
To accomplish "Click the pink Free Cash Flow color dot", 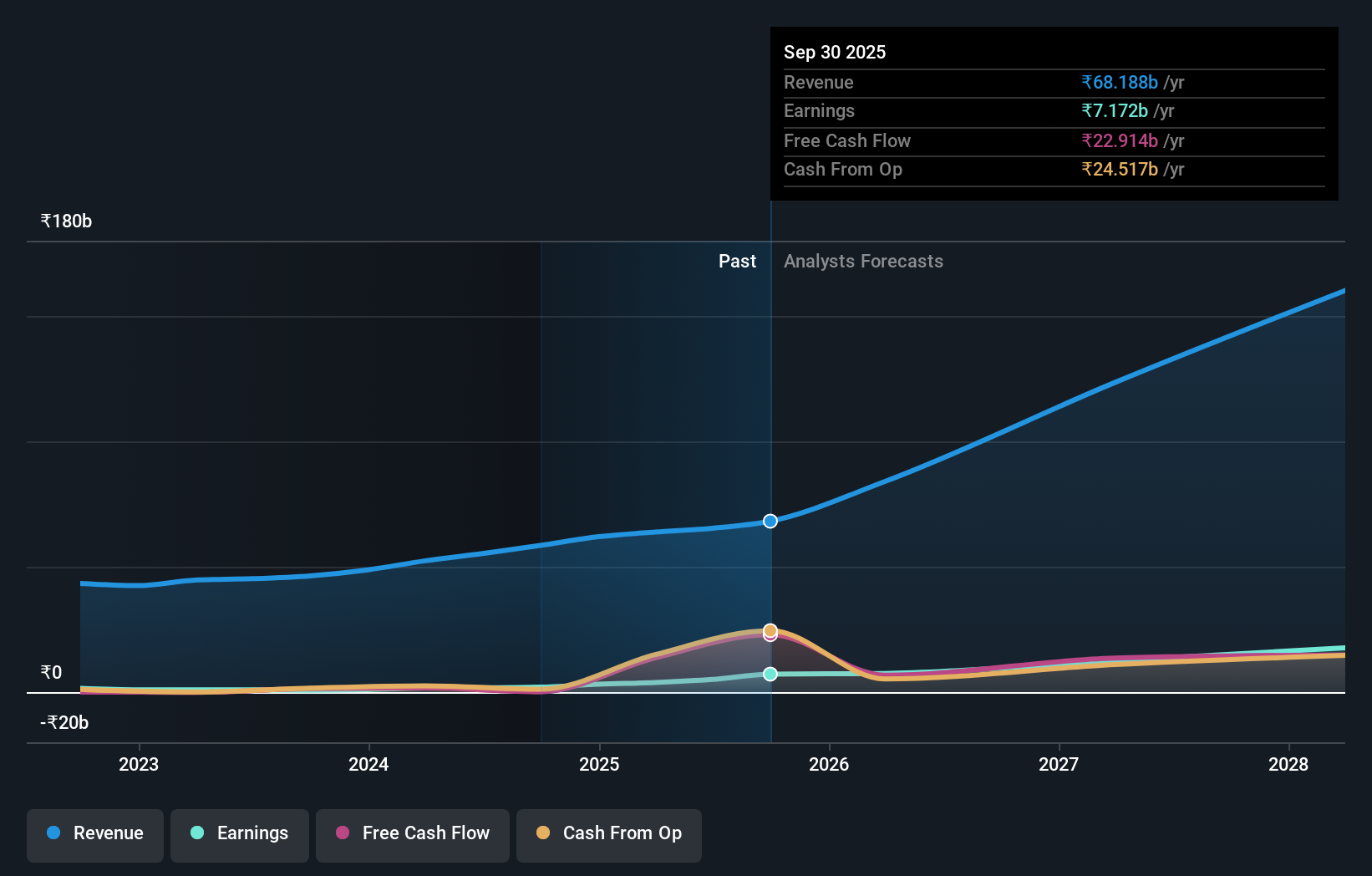I will coord(342,833).
